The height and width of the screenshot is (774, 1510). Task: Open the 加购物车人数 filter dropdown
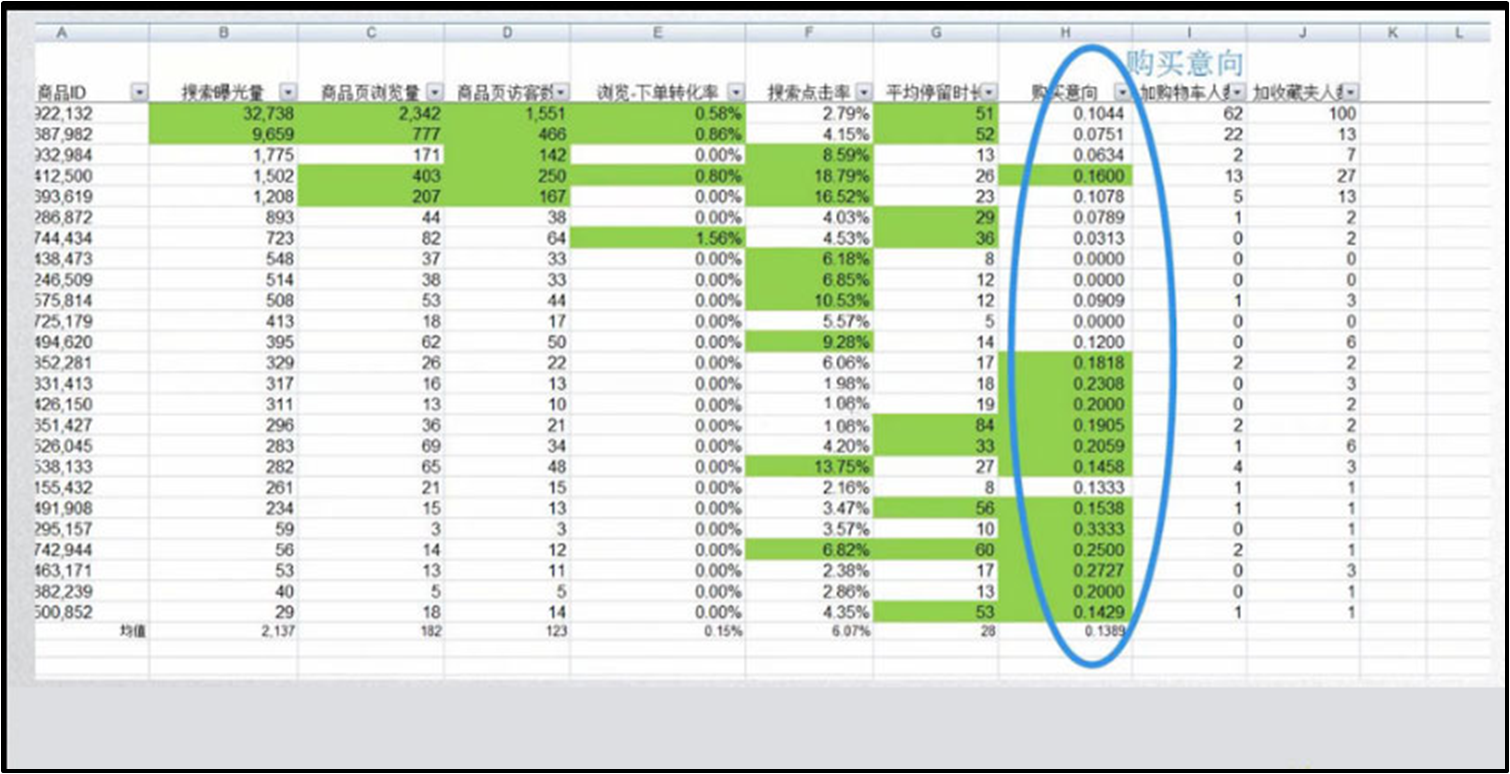pyautogui.click(x=1238, y=92)
